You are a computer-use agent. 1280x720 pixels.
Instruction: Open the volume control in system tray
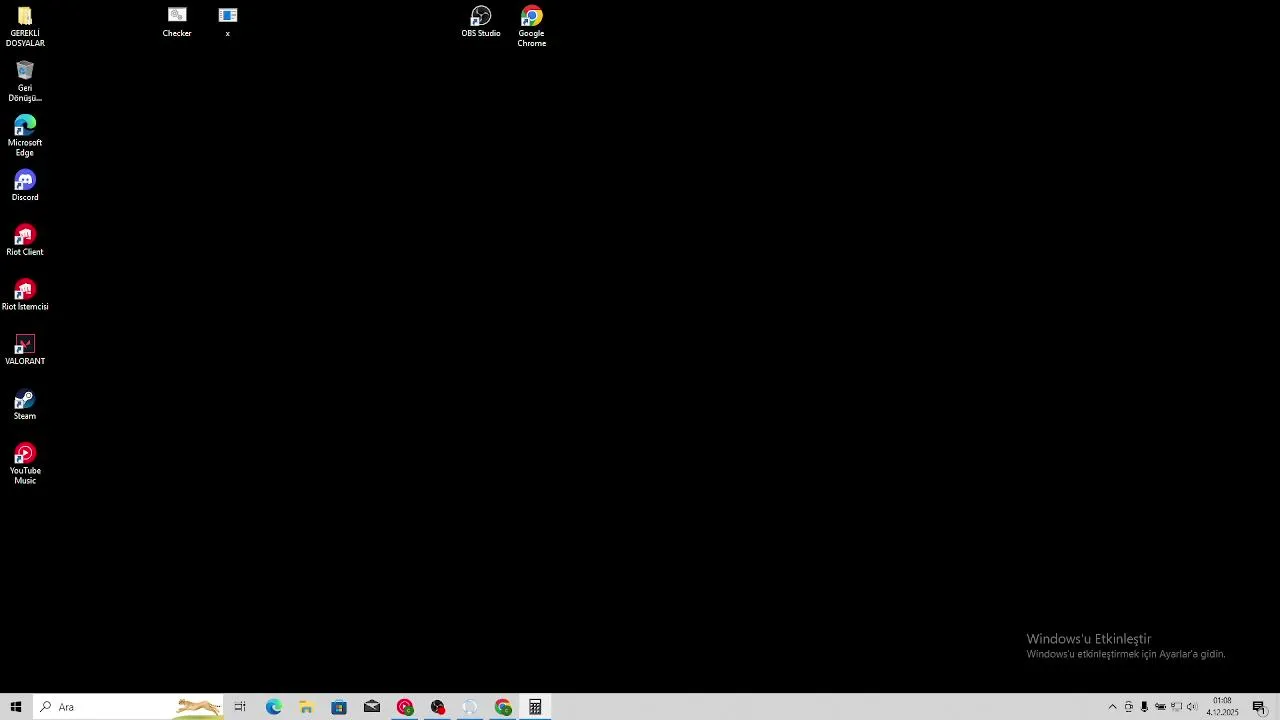[1192, 707]
